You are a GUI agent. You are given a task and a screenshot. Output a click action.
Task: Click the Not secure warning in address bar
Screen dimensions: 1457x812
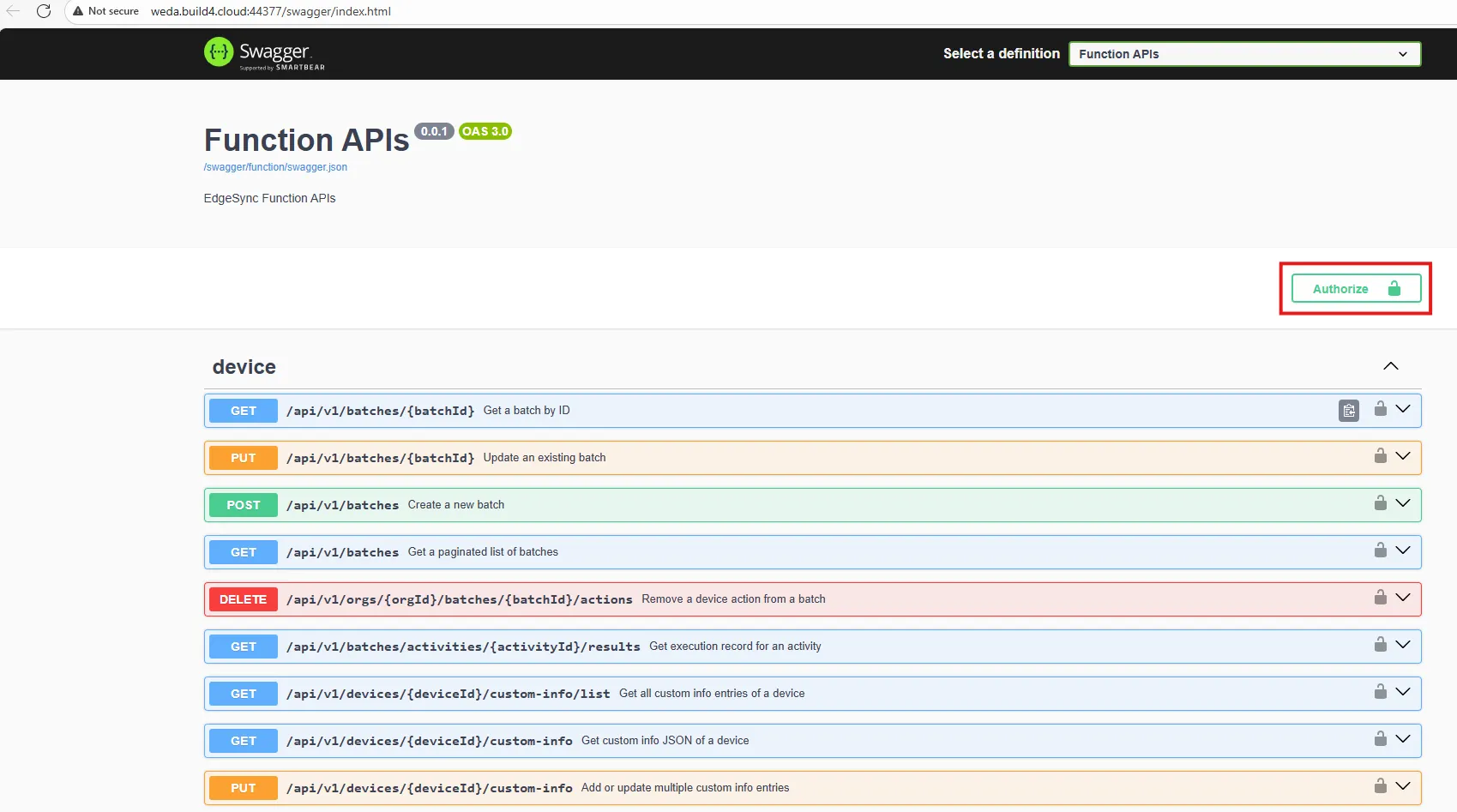point(105,11)
